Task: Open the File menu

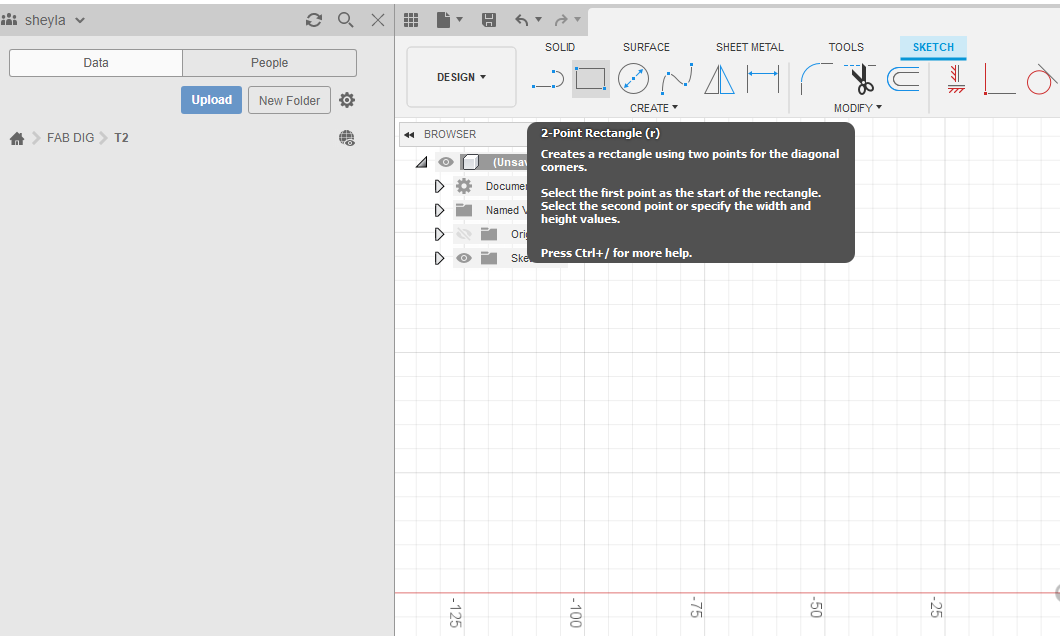Action: (450, 20)
